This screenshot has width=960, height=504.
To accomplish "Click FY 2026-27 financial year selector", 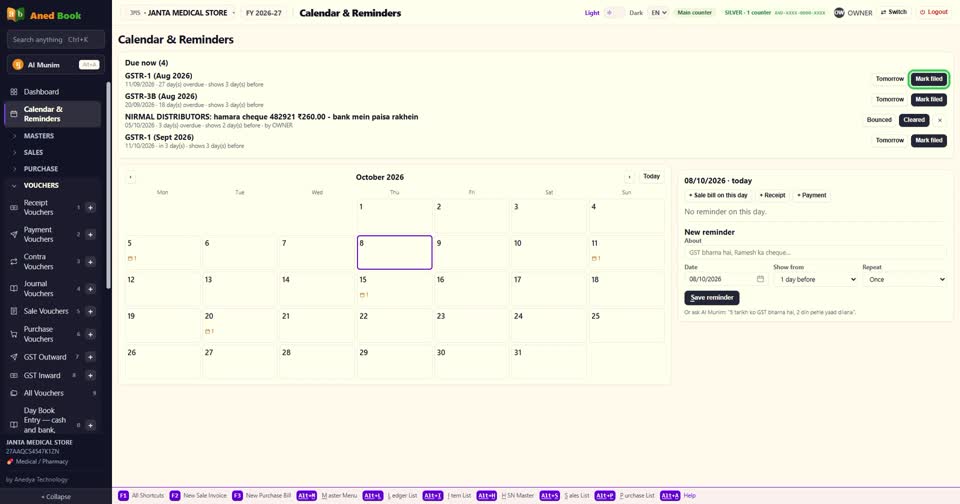I will click(264, 13).
